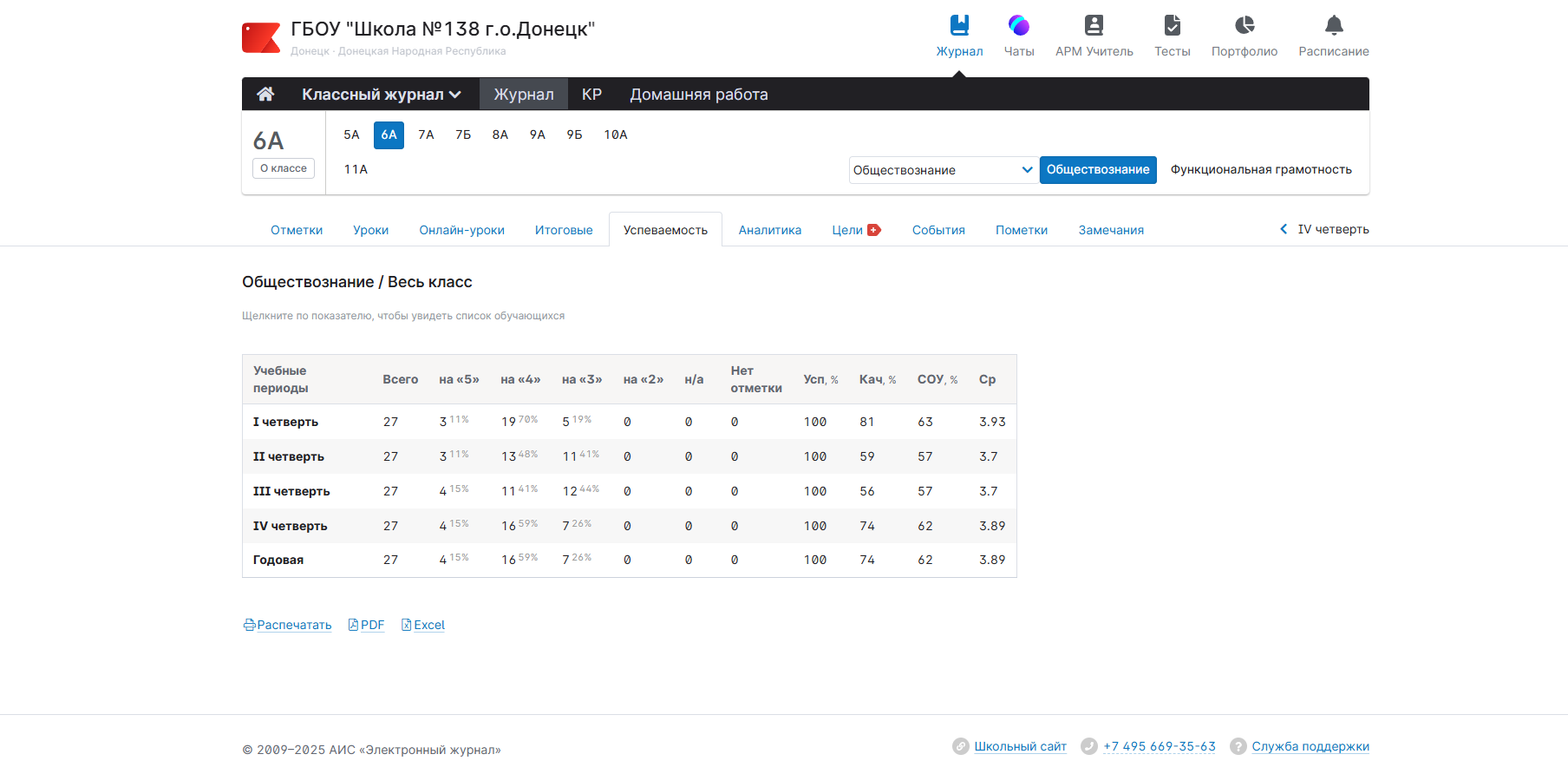Click the Распечатать link

[294, 625]
